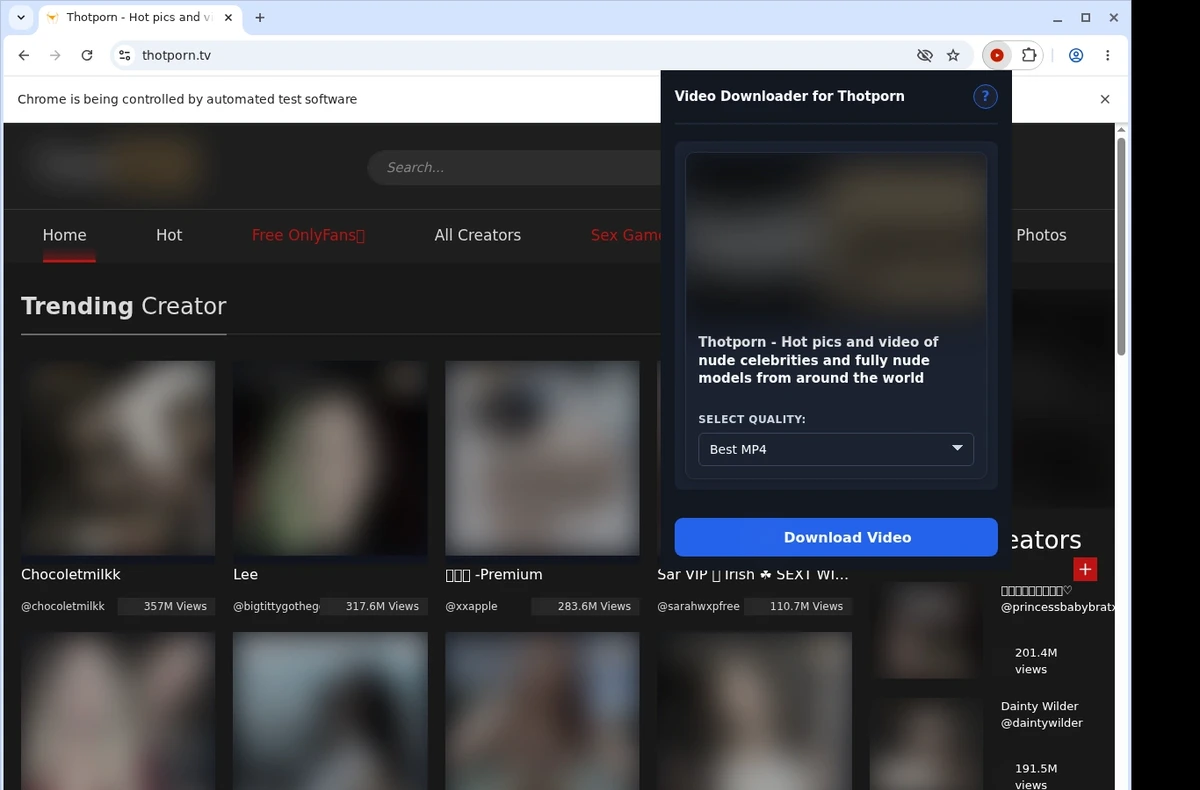This screenshot has width=1200, height=790.
Task: Click the blurred site logo in the header
Action: 117,165
